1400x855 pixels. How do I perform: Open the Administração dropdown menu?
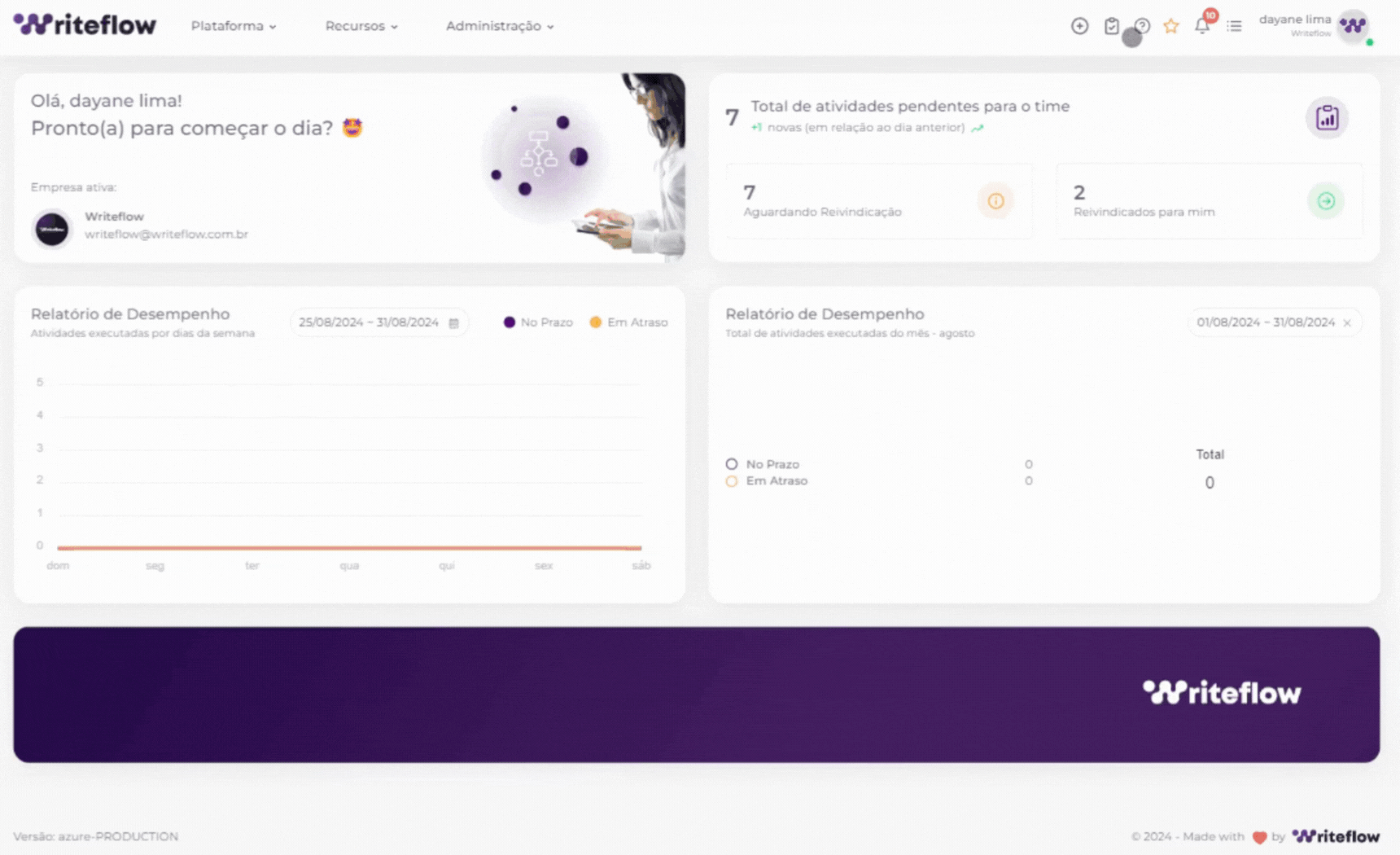click(499, 26)
